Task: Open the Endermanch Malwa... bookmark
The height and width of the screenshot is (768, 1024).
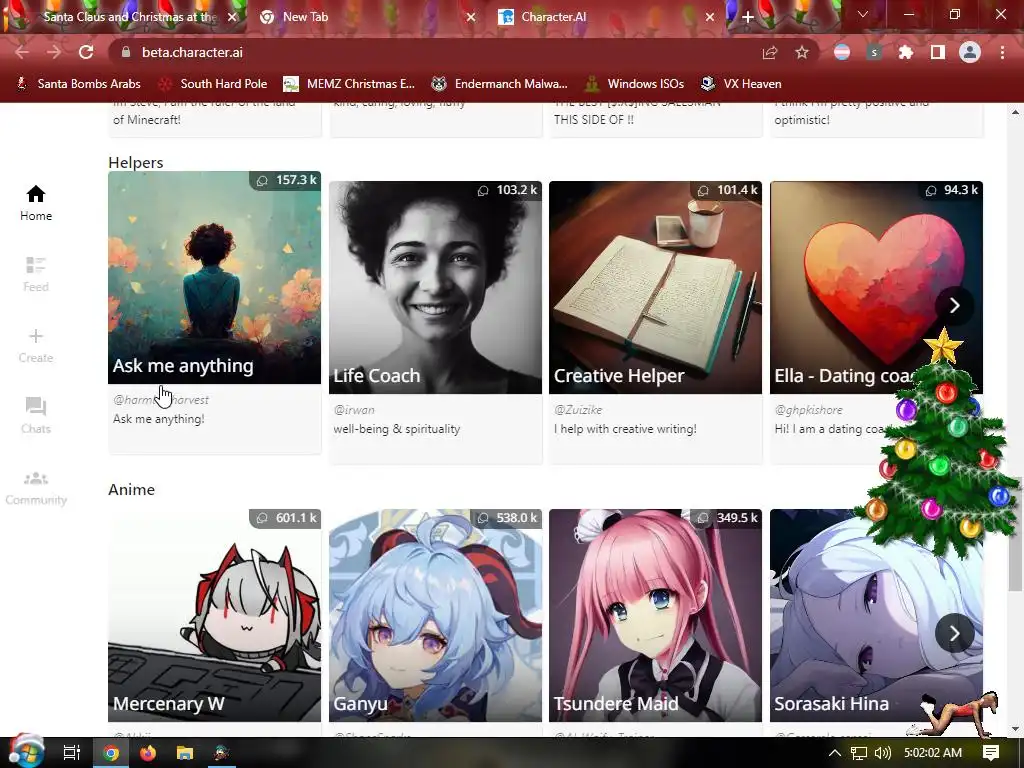Action: click(500, 84)
